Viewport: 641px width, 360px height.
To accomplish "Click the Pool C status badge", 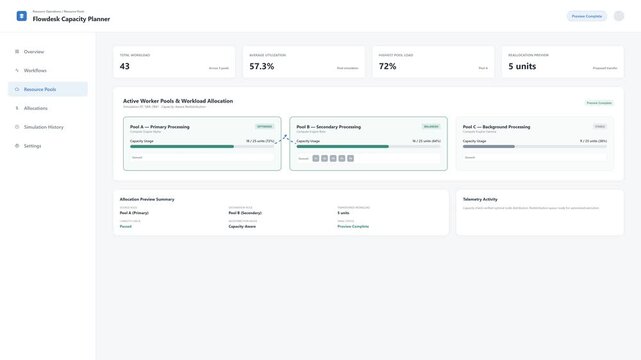I will tap(600, 126).
